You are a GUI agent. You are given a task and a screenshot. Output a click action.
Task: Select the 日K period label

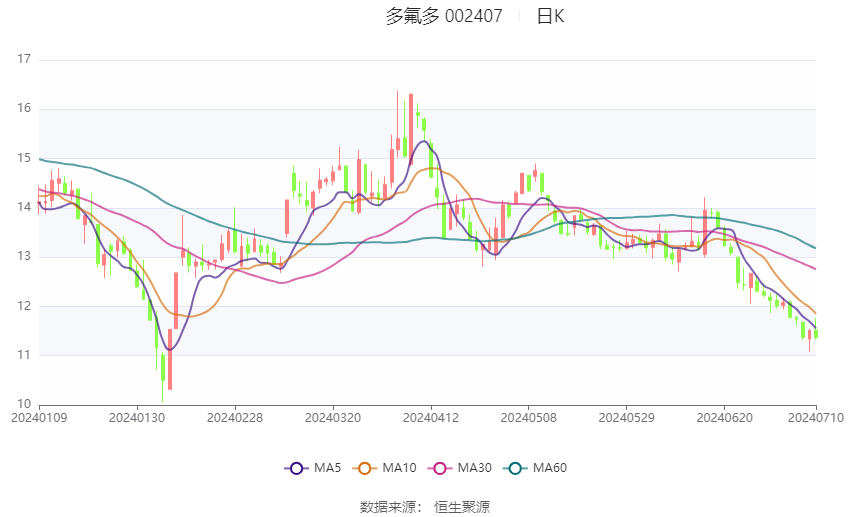[x=550, y=16]
